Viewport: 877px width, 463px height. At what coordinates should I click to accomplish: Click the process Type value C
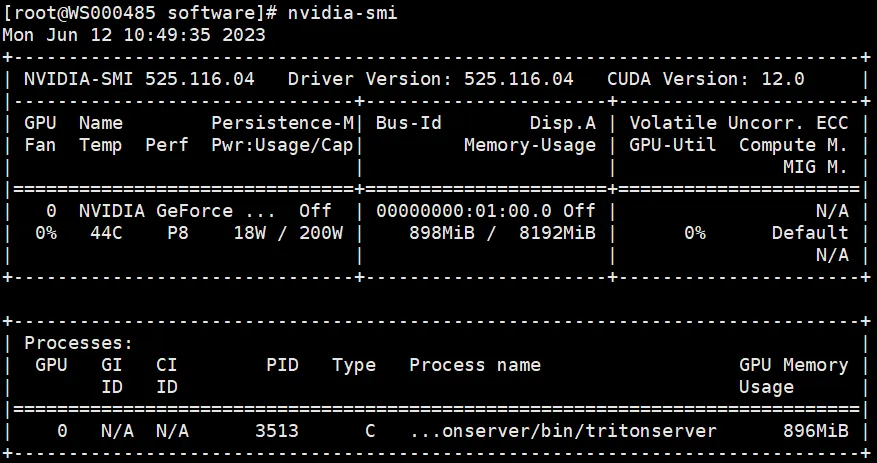click(370, 431)
